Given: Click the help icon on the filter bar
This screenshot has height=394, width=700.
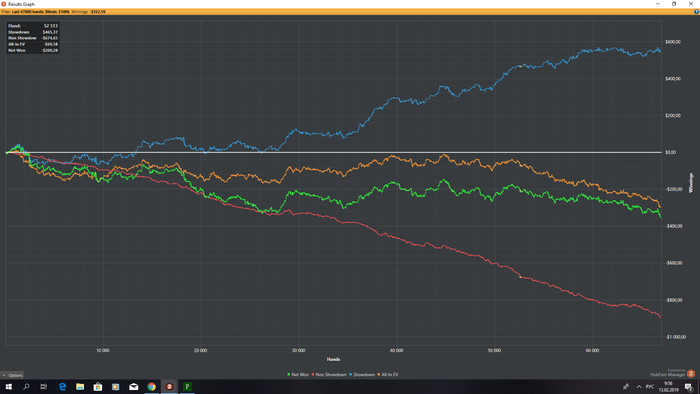Looking at the screenshot, I should 696,12.
